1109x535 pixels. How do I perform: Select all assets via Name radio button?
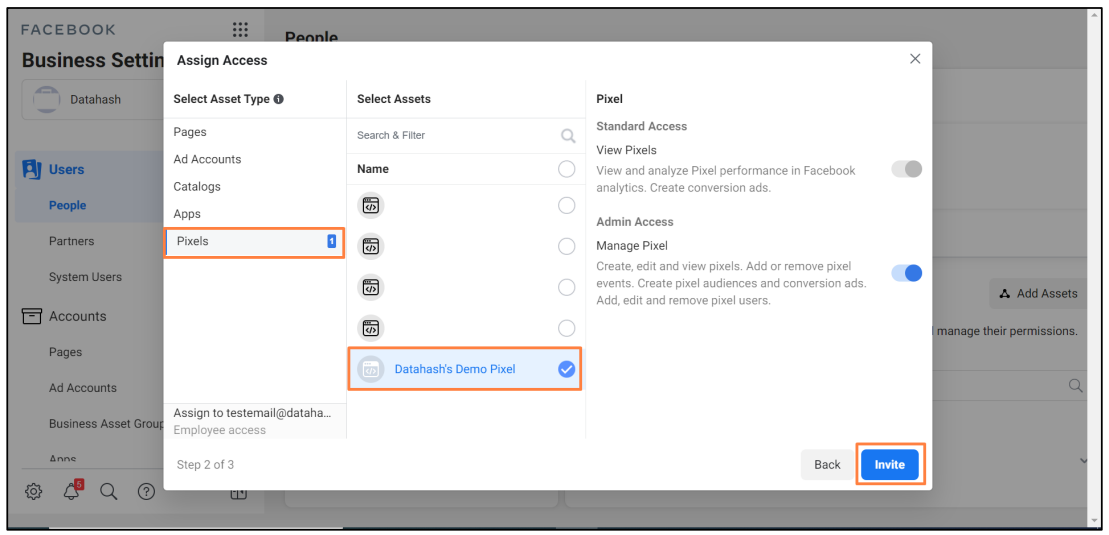567,169
